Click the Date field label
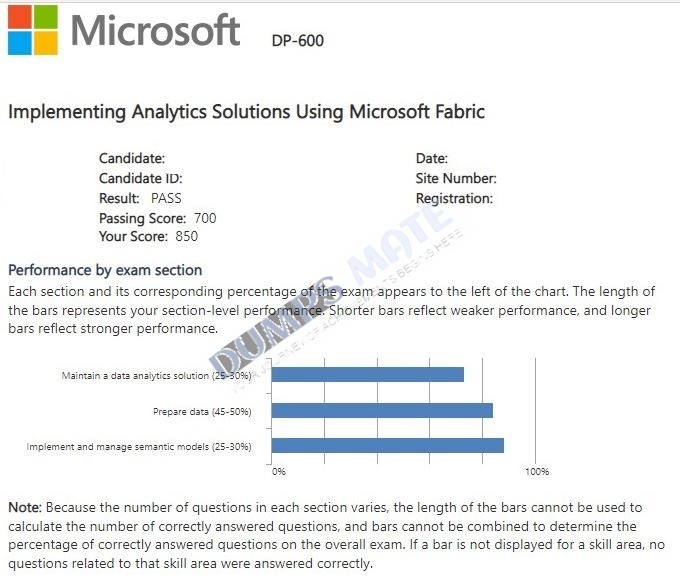 (x=432, y=158)
